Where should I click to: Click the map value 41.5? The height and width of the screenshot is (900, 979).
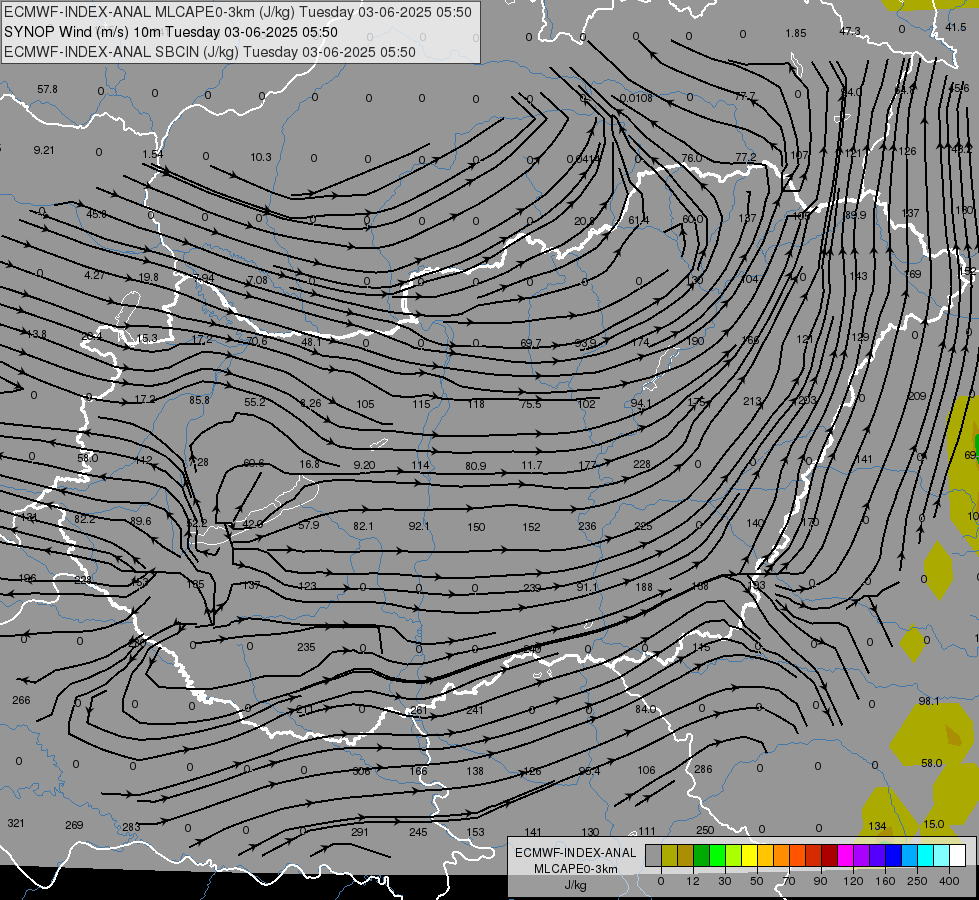pyautogui.click(x=956, y=27)
